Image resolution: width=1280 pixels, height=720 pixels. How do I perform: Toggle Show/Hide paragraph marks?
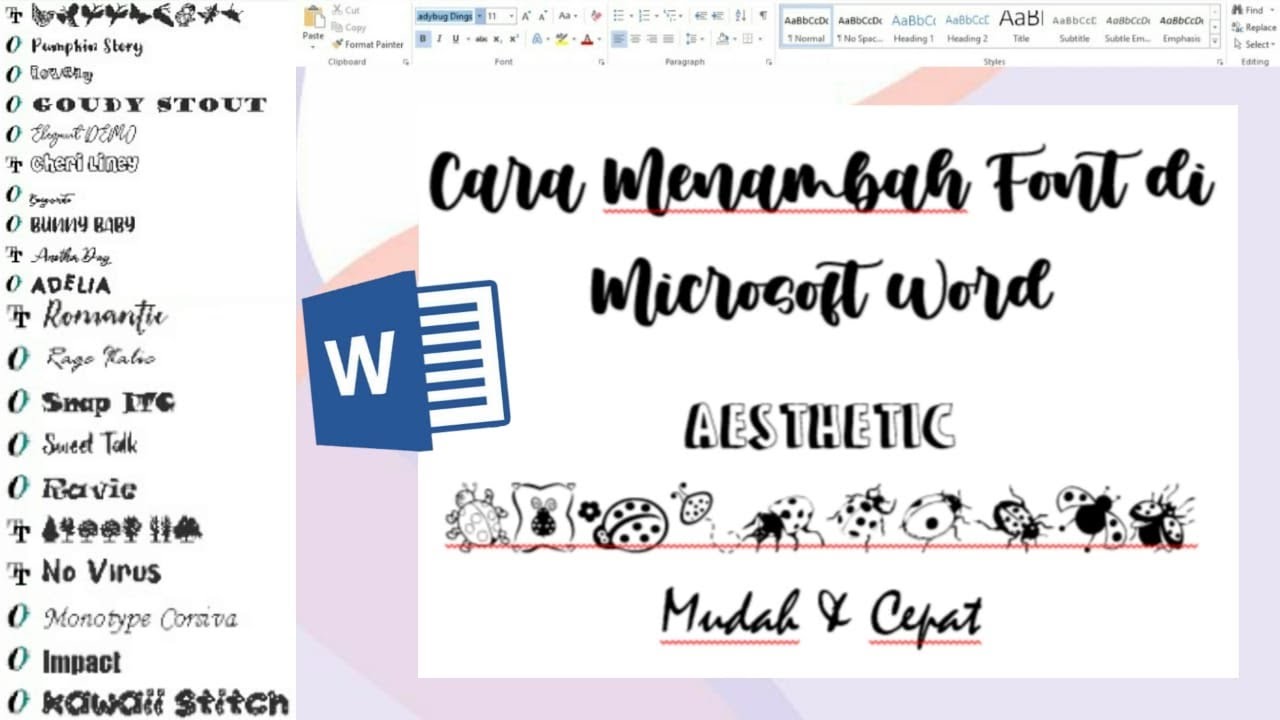763,16
